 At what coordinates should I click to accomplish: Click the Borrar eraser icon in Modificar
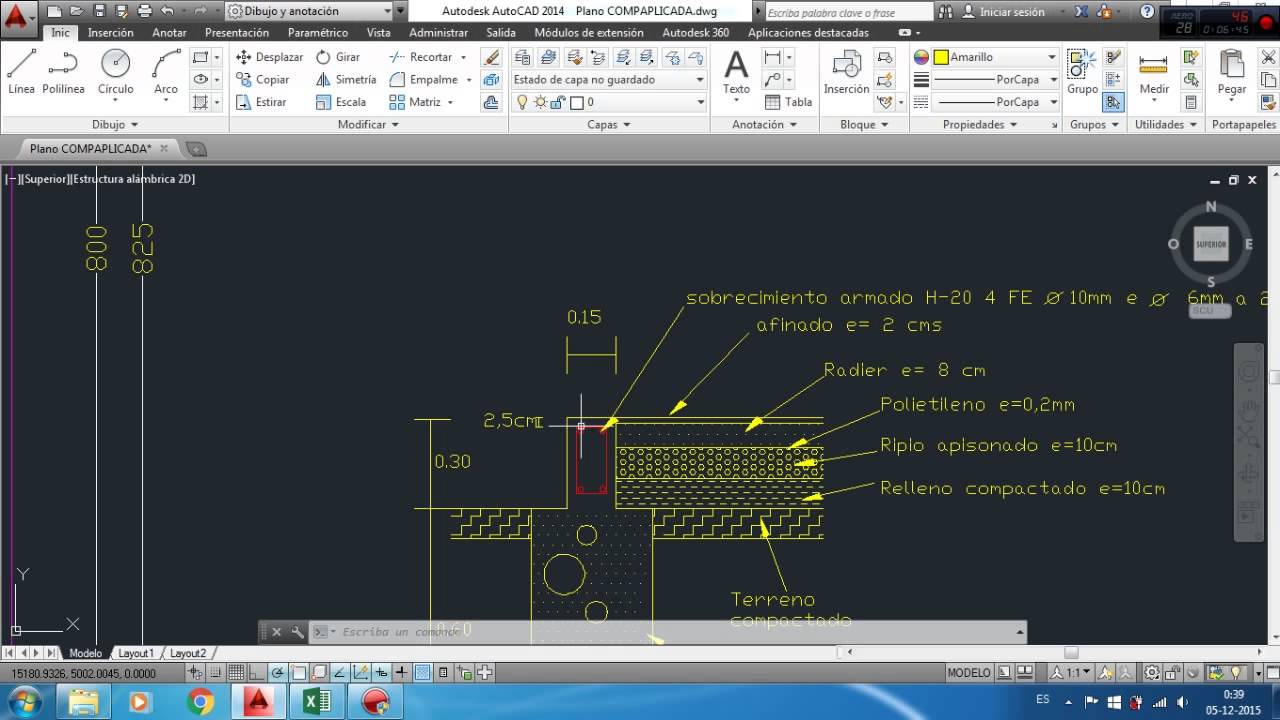(x=491, y=57)
